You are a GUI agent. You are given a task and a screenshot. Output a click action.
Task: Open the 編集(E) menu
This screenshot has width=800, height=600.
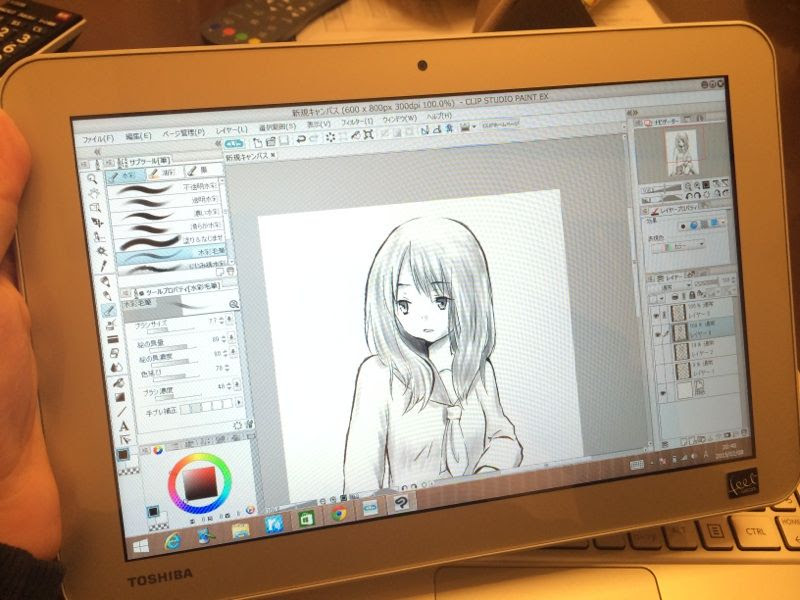pos(138,136)
